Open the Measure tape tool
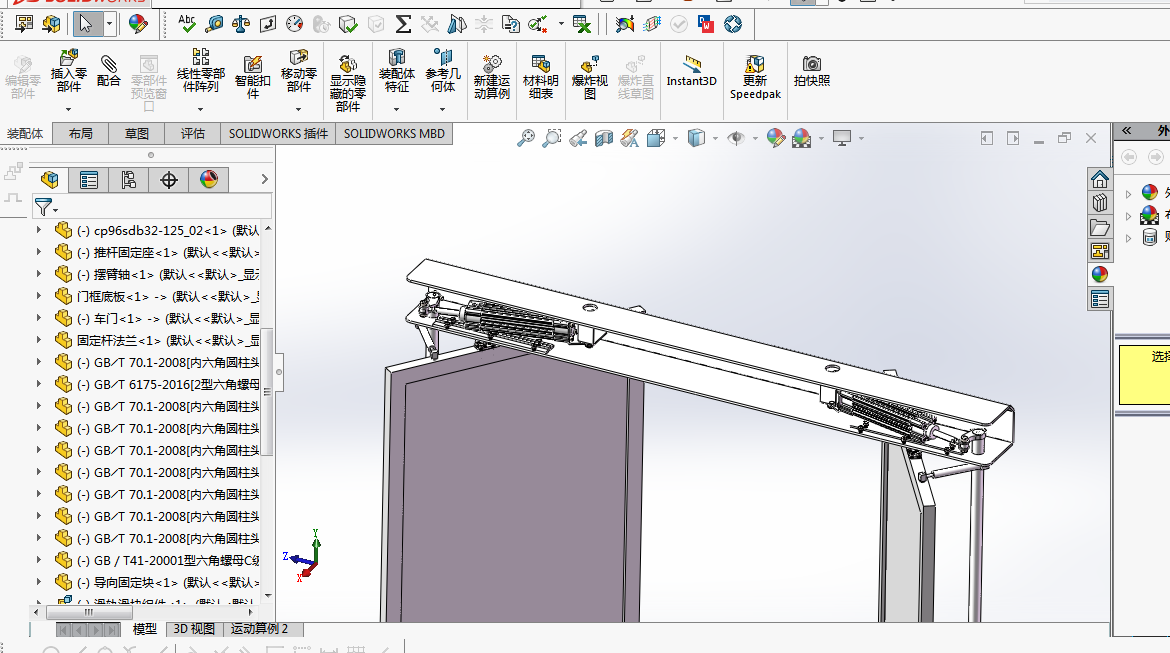This screenshot has width=1170, height=653. [x=214, y=24]
